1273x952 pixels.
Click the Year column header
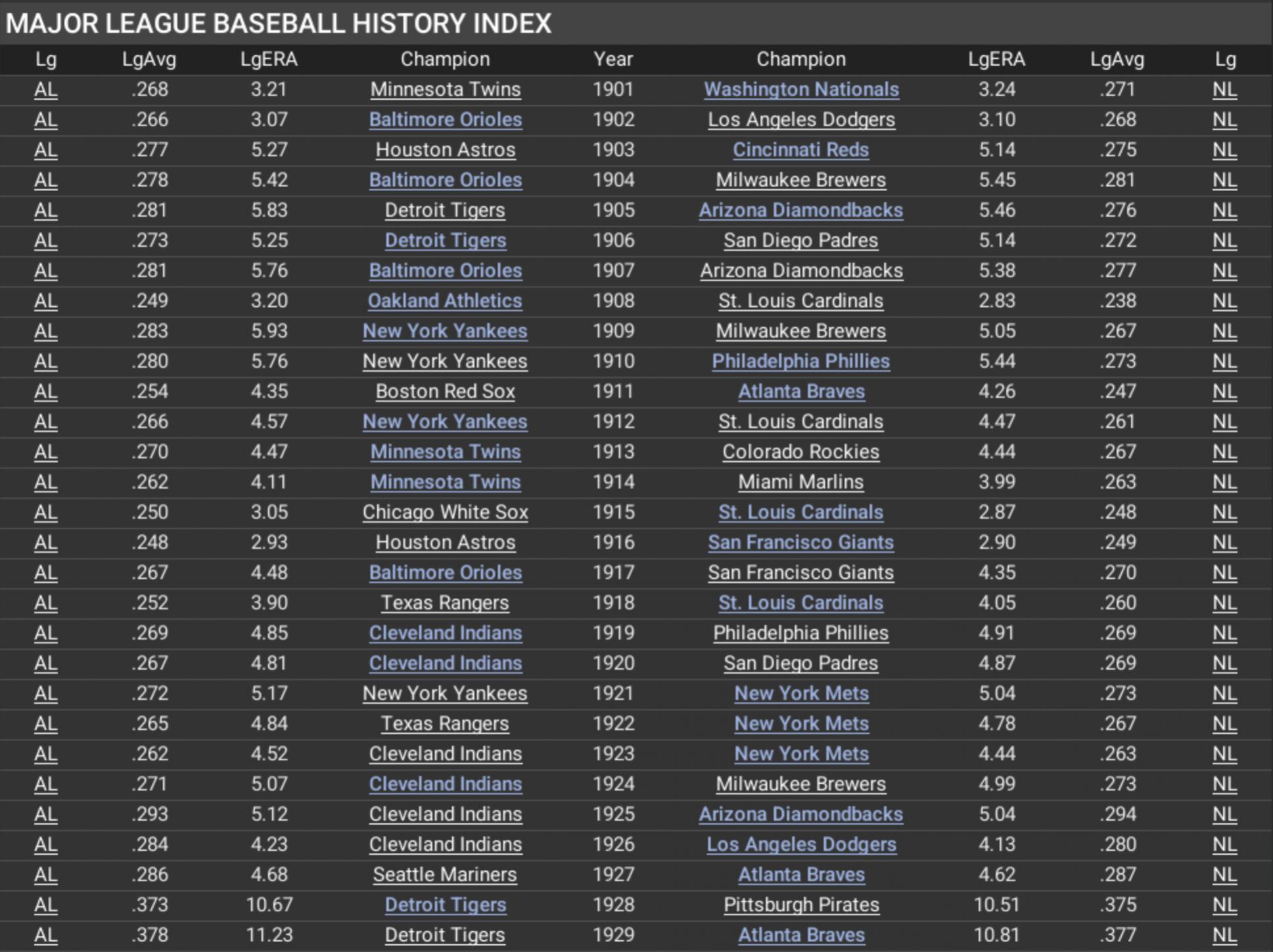(x=613, y=59)
